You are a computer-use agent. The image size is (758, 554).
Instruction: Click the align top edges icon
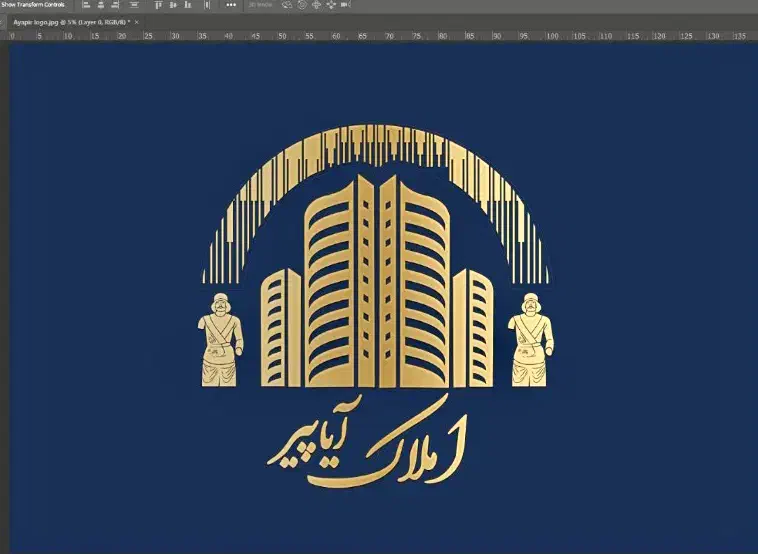(158, 5)
